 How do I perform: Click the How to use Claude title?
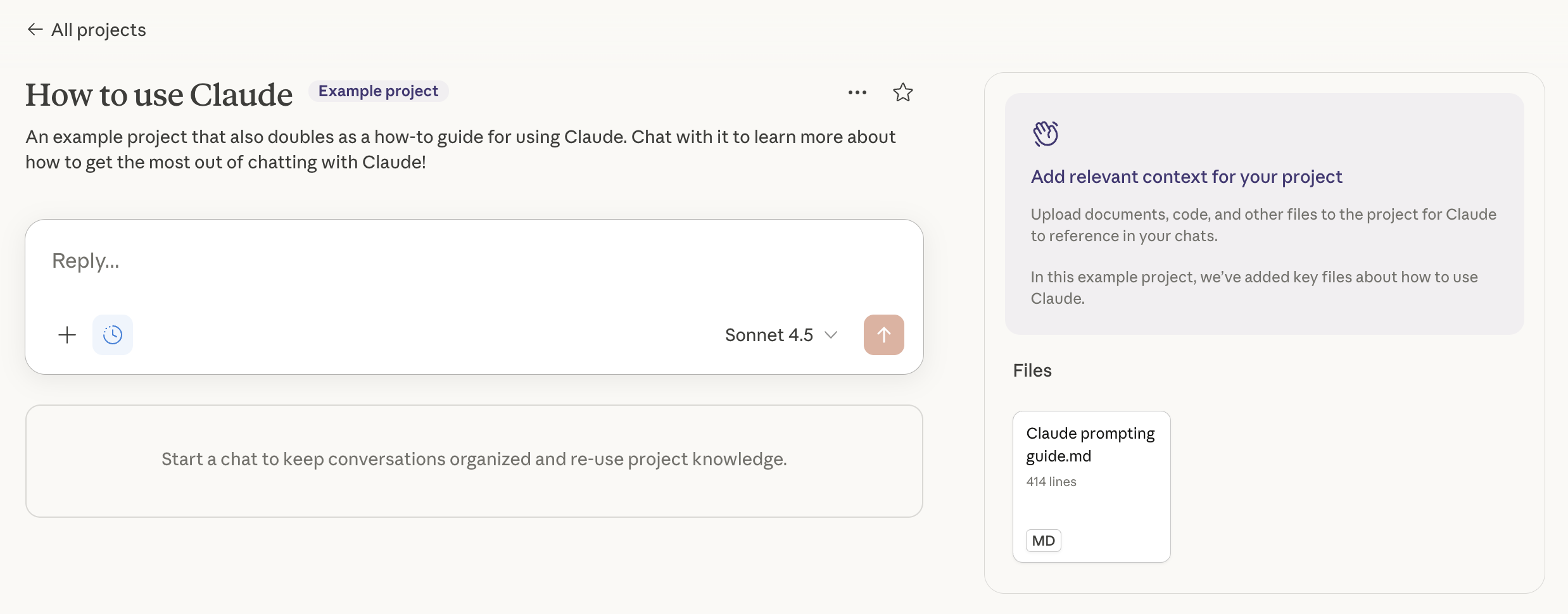(159, 95)
